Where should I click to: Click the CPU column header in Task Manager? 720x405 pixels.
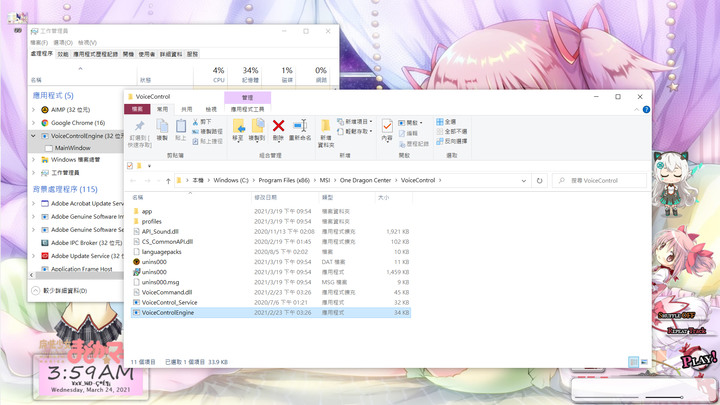pos(211,75)
